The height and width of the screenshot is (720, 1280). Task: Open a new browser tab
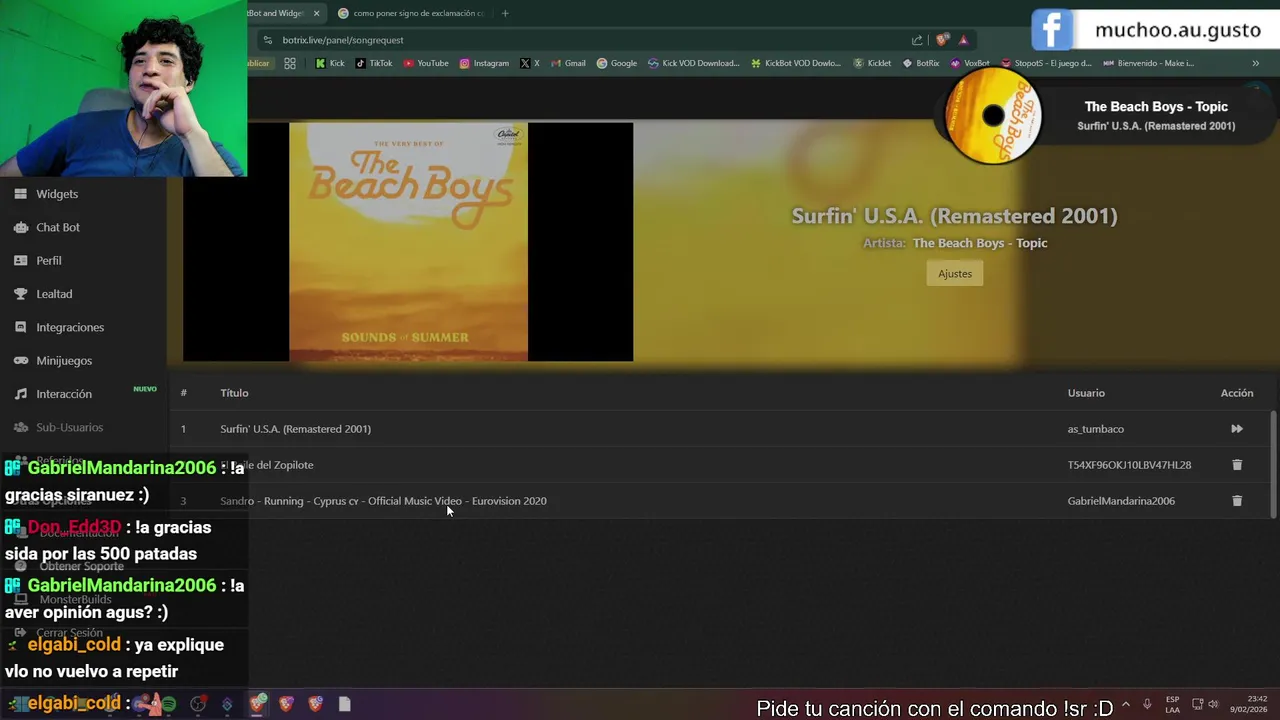505,13
